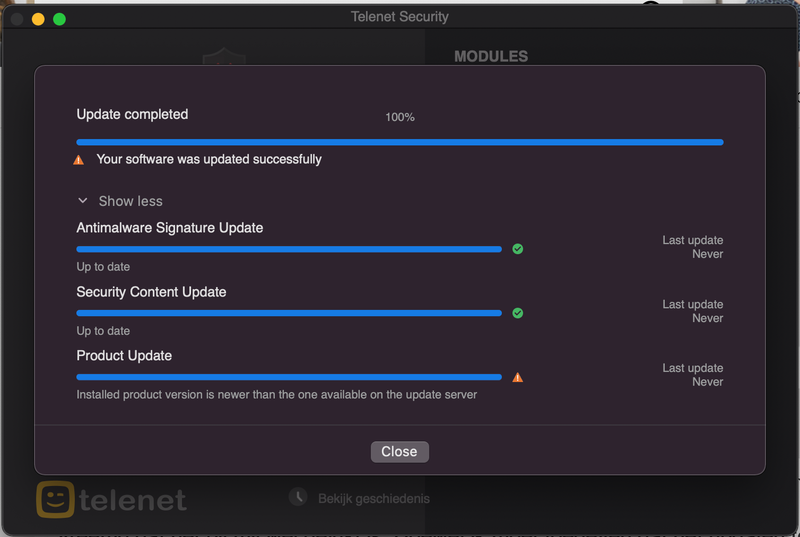Click the Product Update title
The image size is (800, 537).
click(x=124, y=355)
